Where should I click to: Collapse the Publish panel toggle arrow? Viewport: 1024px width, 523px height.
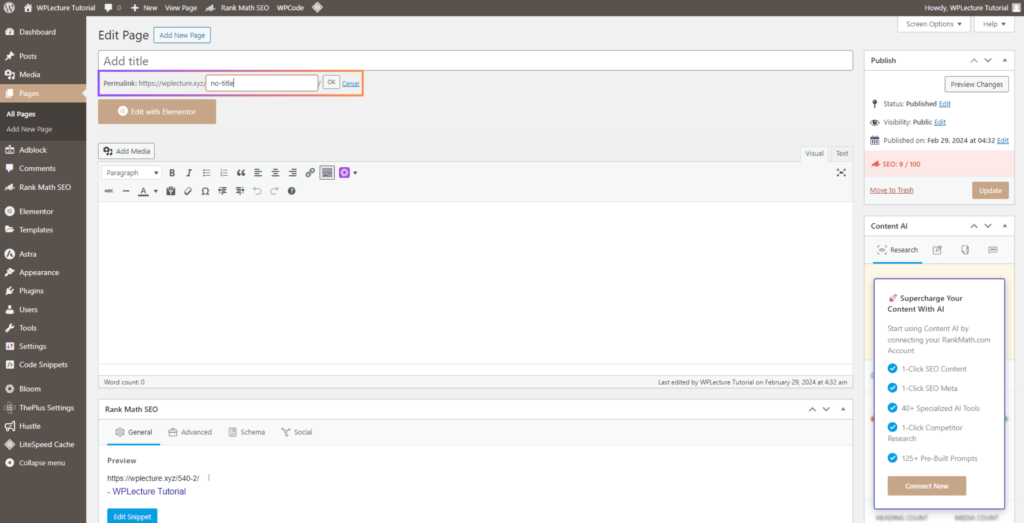click(1004, 60)
